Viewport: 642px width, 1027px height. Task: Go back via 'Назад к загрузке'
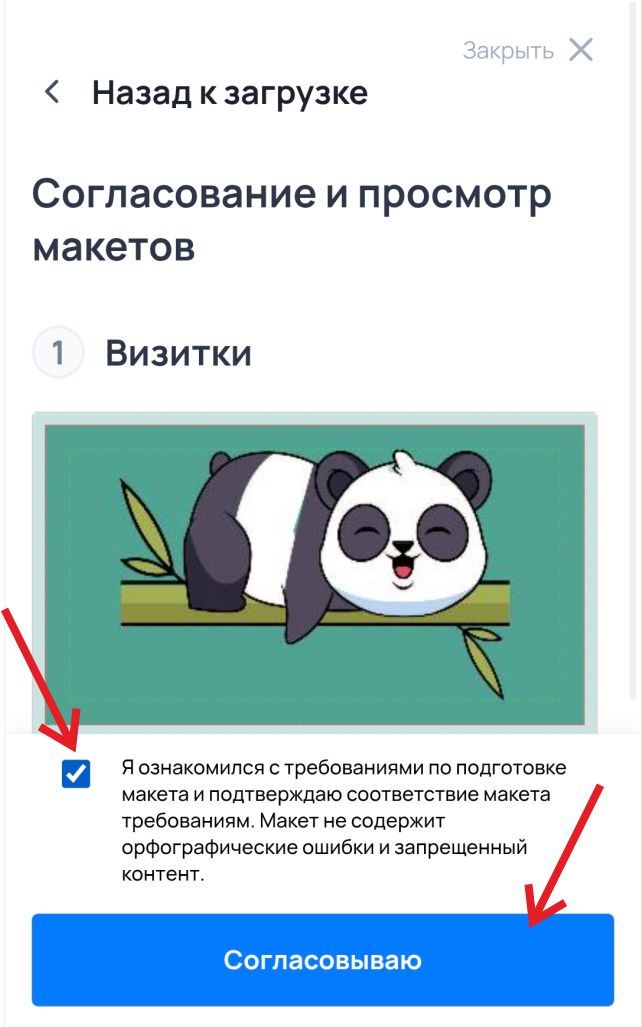point(229,92)
